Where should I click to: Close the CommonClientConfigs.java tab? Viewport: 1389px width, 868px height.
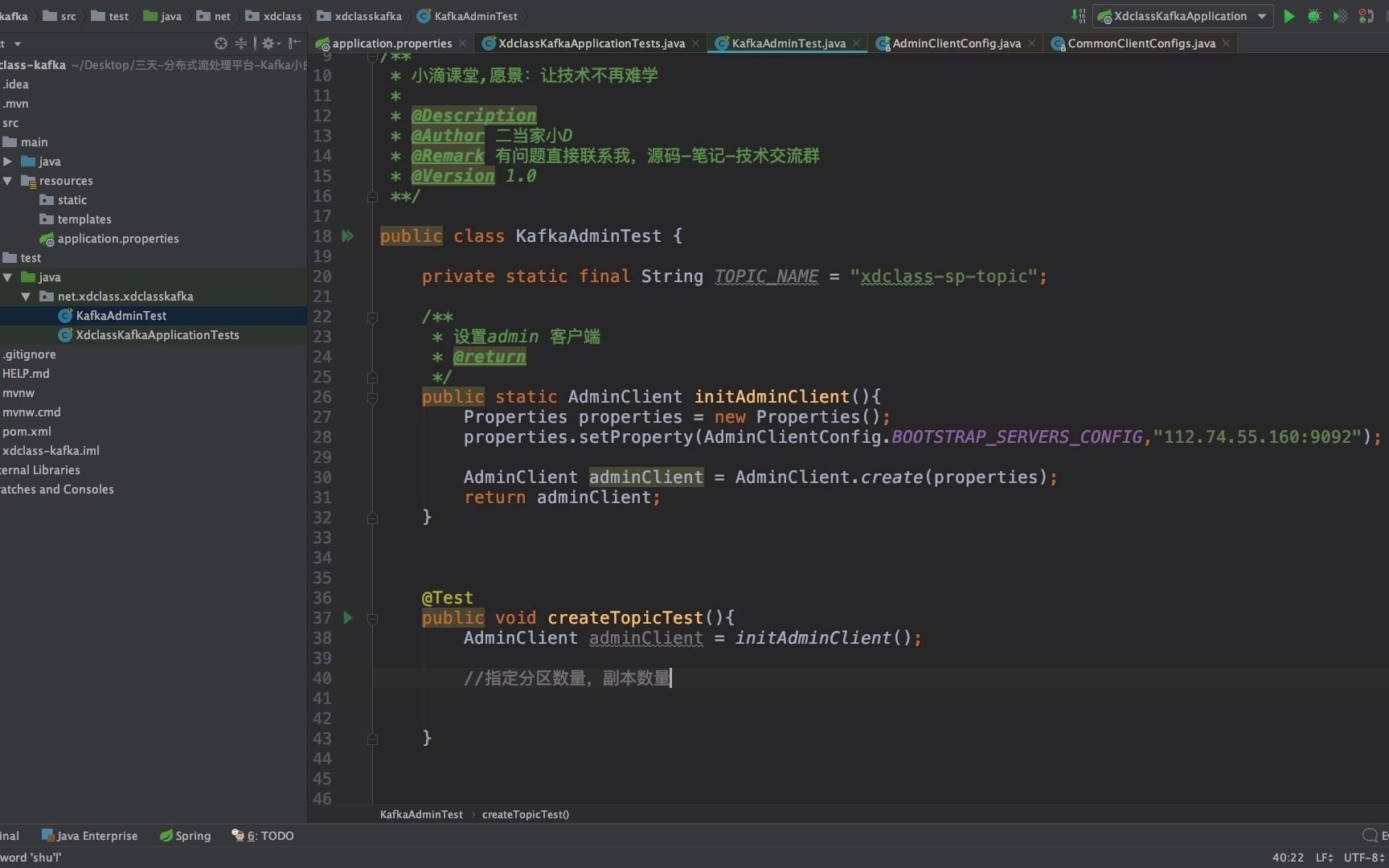(1227, 43)
